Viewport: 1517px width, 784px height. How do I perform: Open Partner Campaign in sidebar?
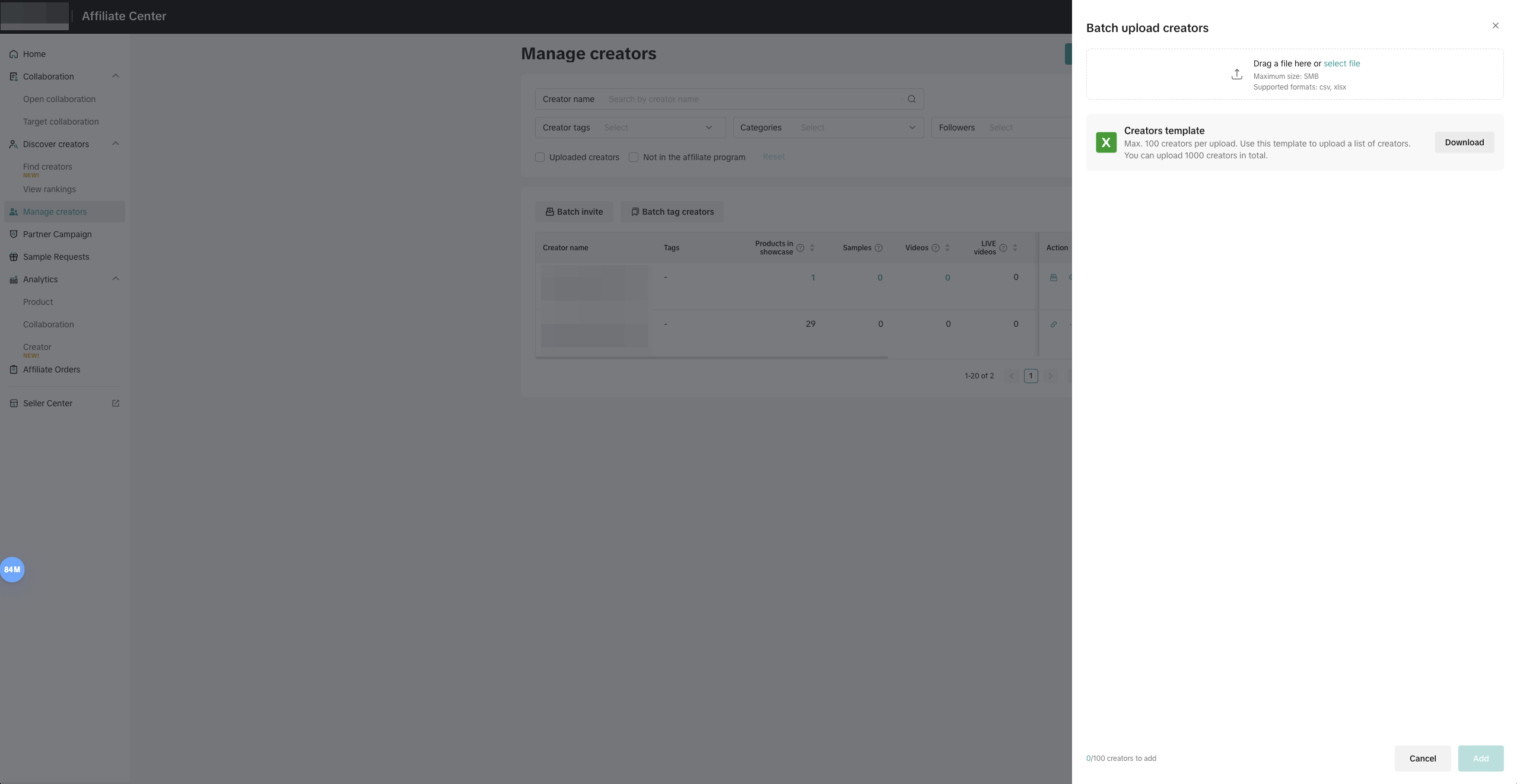(57, 234)
